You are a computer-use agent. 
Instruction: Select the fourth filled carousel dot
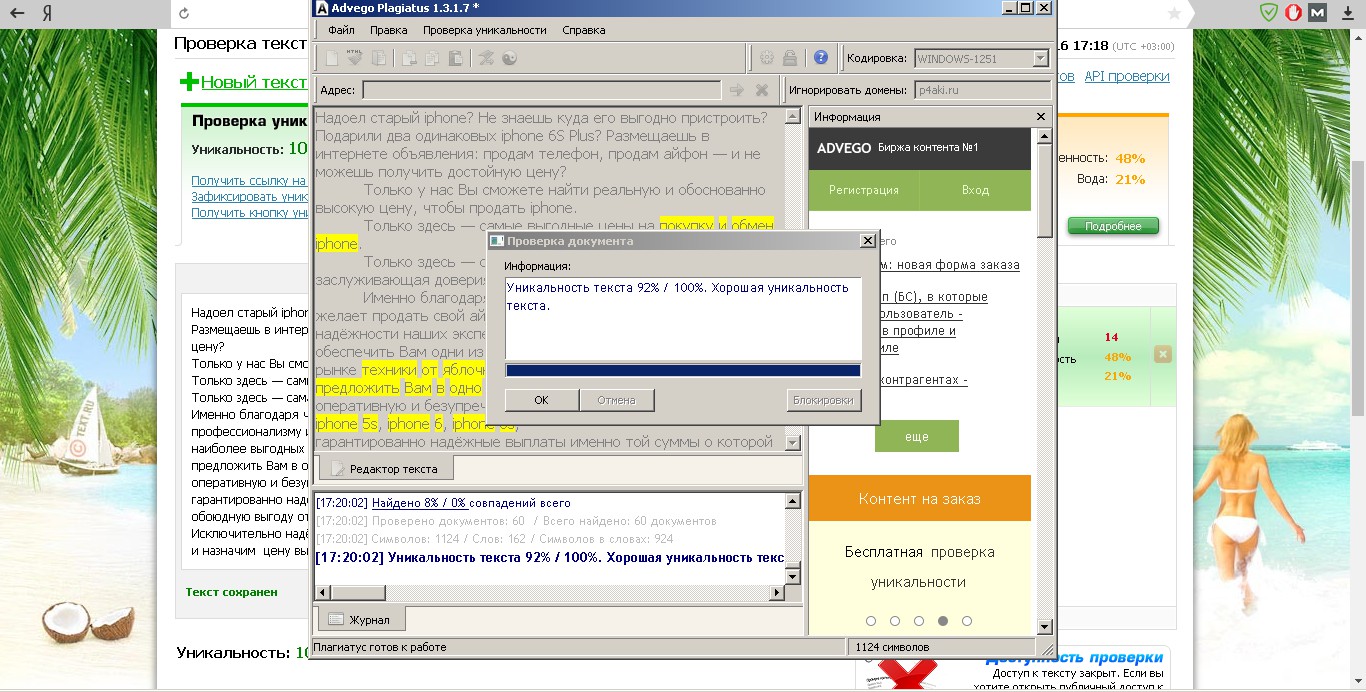(943, 621)
